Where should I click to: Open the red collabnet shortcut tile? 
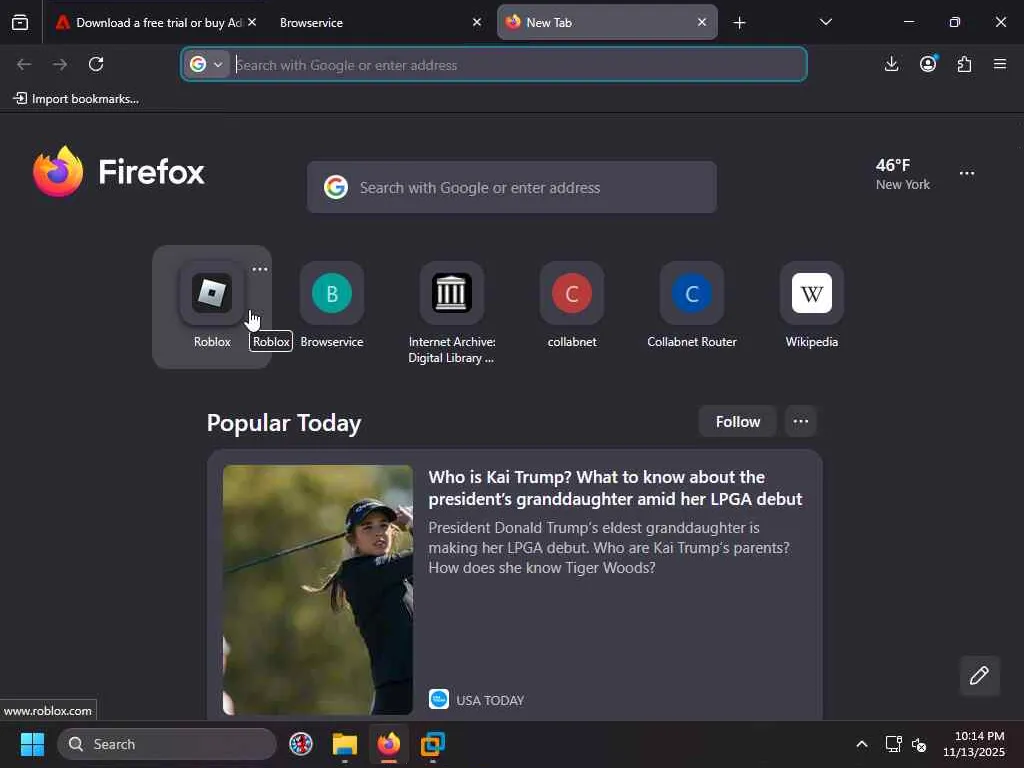pos(572,305)
